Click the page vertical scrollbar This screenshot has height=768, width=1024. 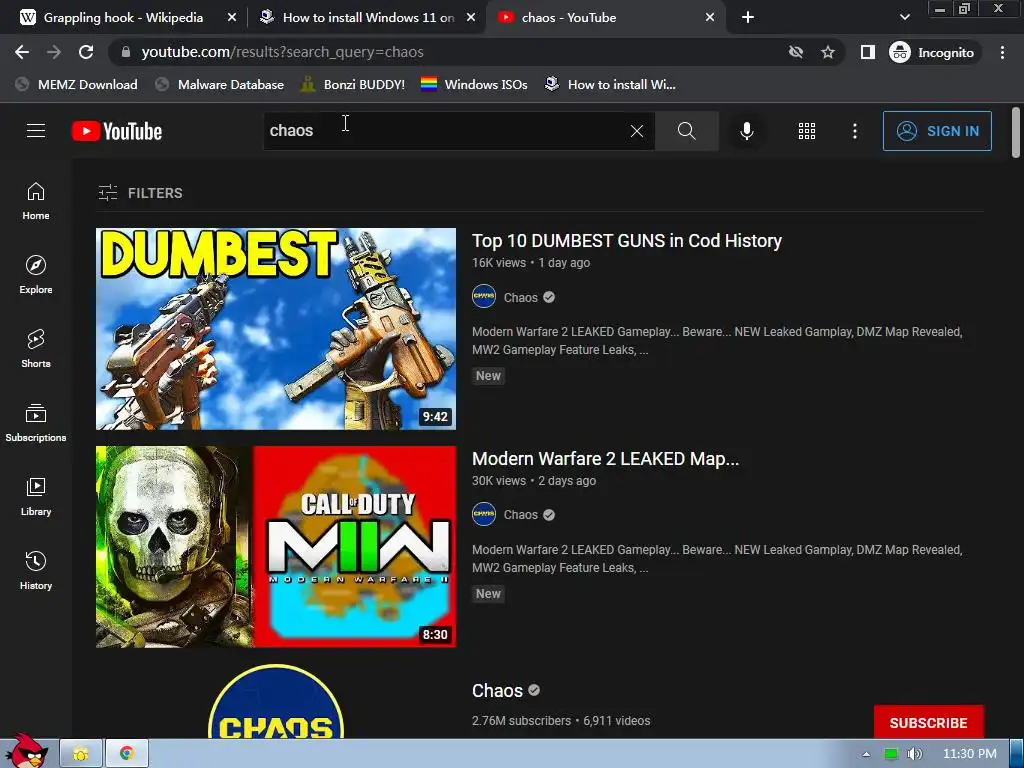1016,133
